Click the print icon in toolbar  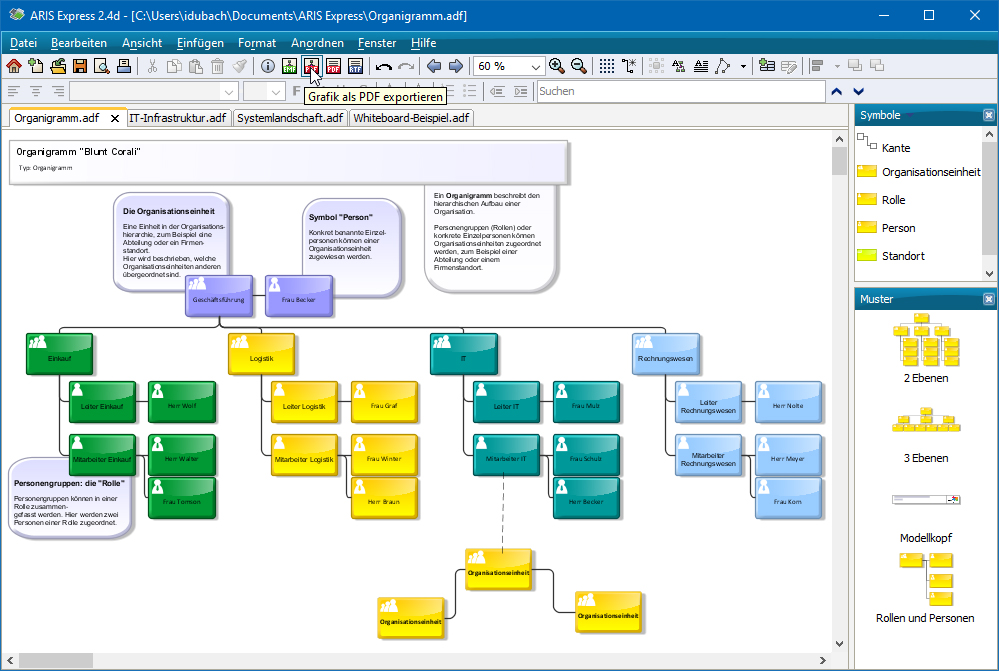click(124, 66)
